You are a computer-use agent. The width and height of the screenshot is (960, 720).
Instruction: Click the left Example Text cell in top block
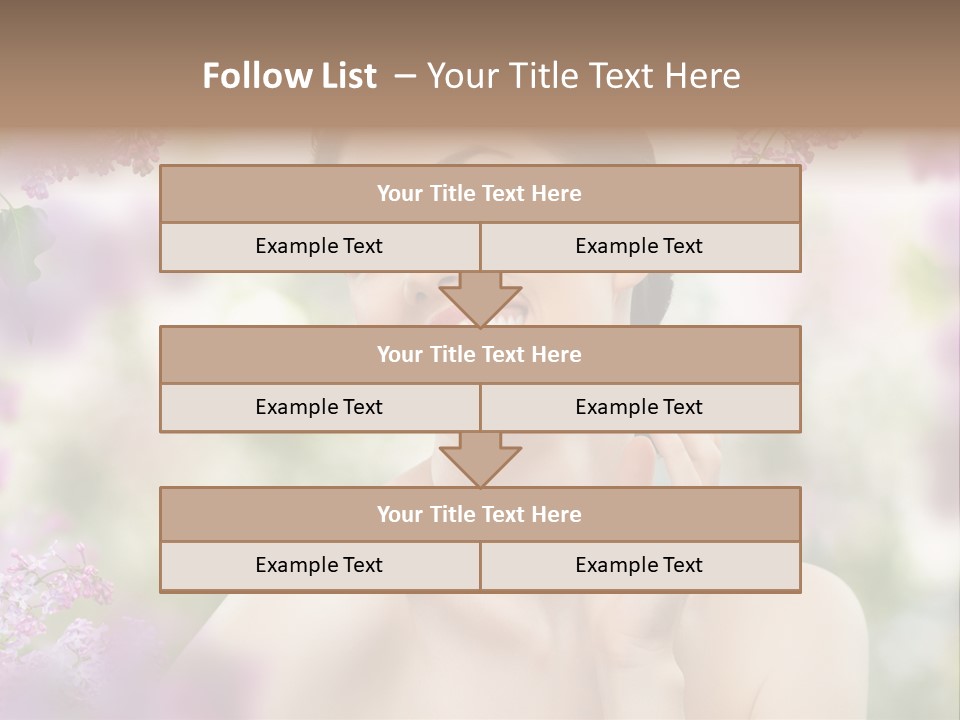click(319, 246)
